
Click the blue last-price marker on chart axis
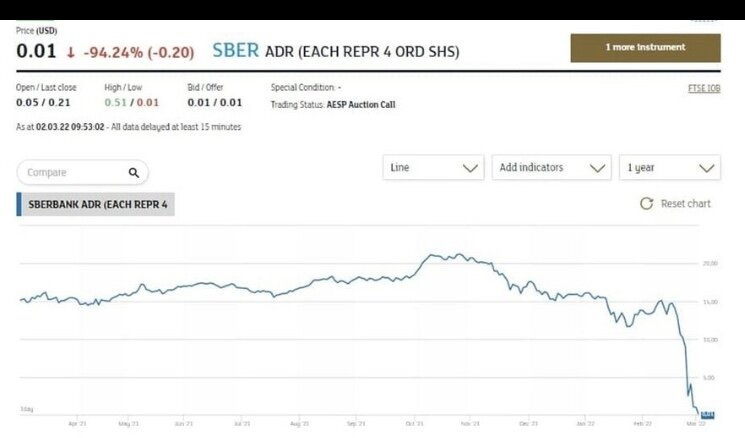707,415
